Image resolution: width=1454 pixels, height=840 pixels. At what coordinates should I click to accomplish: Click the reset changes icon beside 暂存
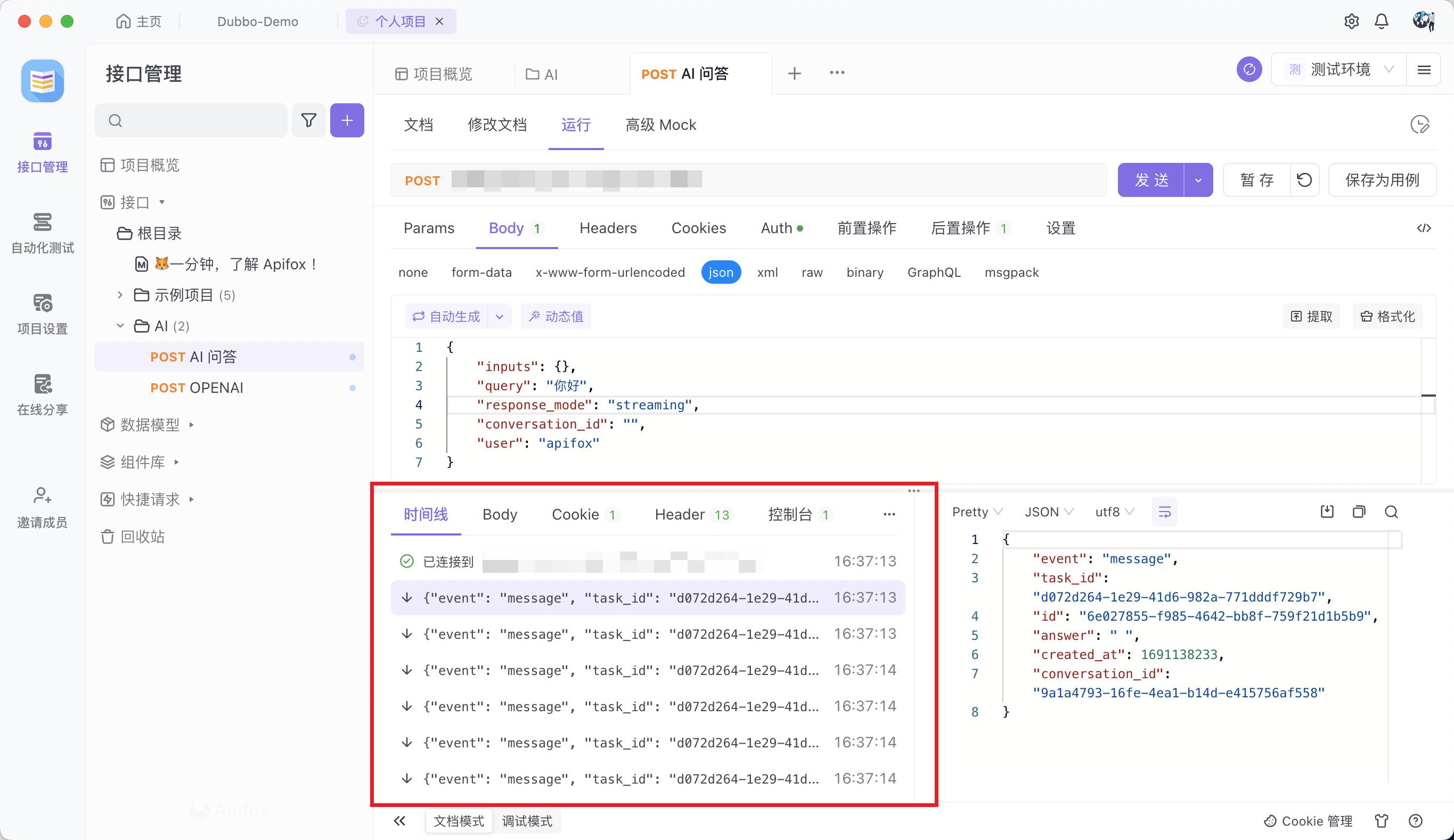coord(1304,180)
